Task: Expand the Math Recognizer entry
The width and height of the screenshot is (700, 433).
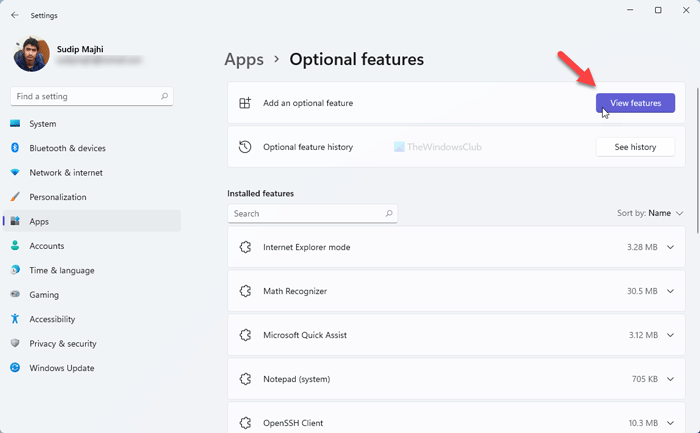Action: point(671,291)
